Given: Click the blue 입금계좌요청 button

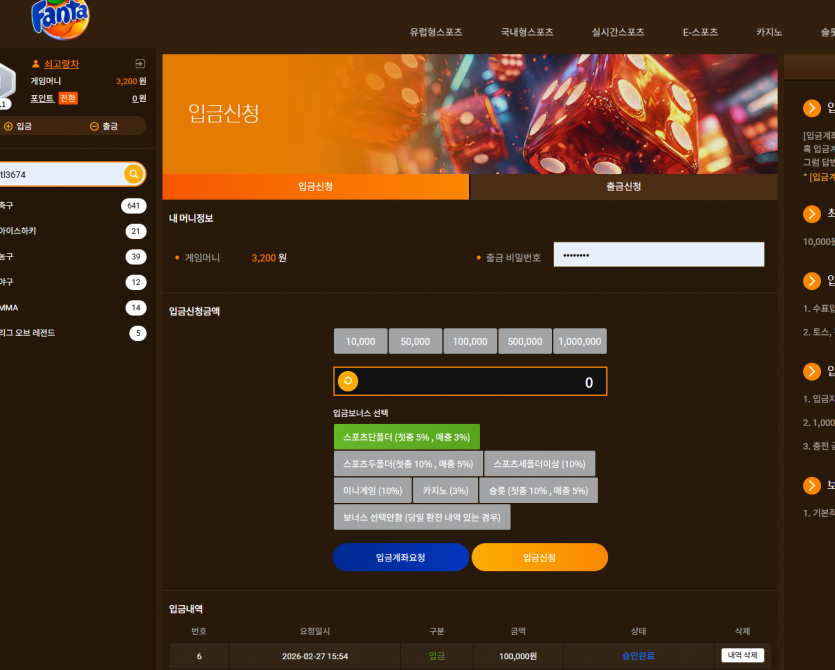Looking at the screenshot, I should click(x=401, y=558).
